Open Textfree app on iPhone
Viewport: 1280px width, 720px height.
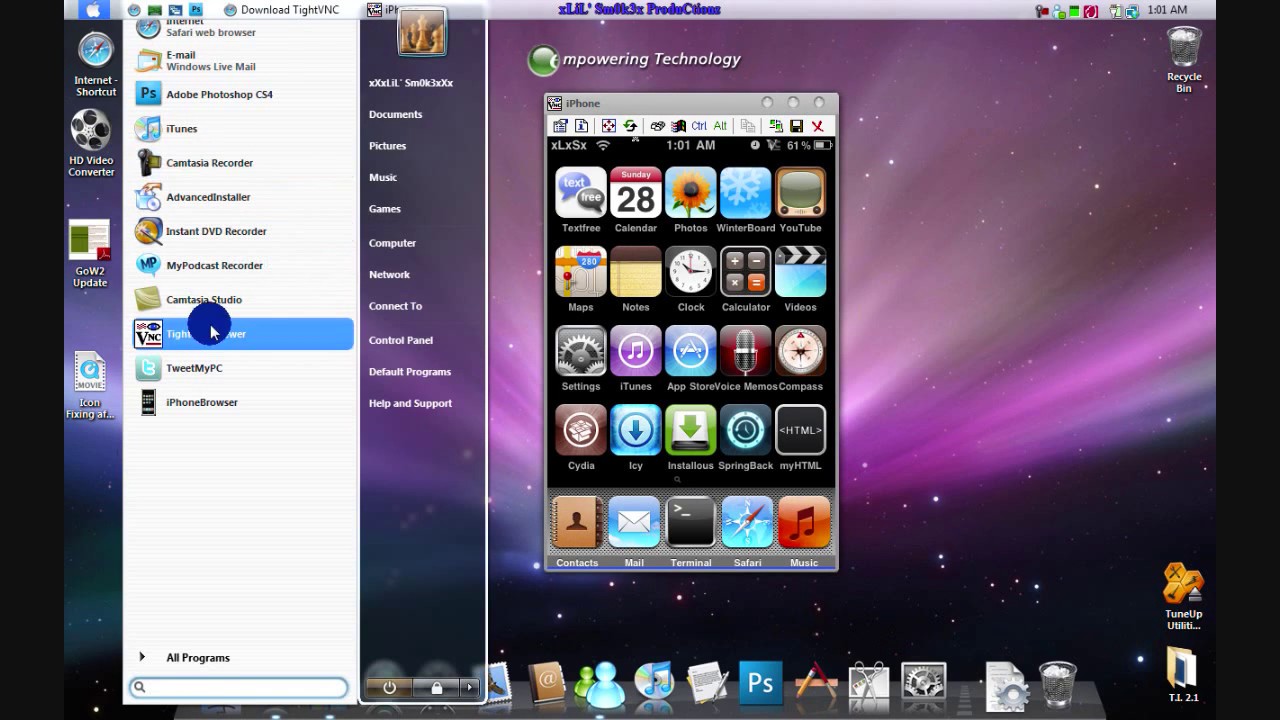581,192
